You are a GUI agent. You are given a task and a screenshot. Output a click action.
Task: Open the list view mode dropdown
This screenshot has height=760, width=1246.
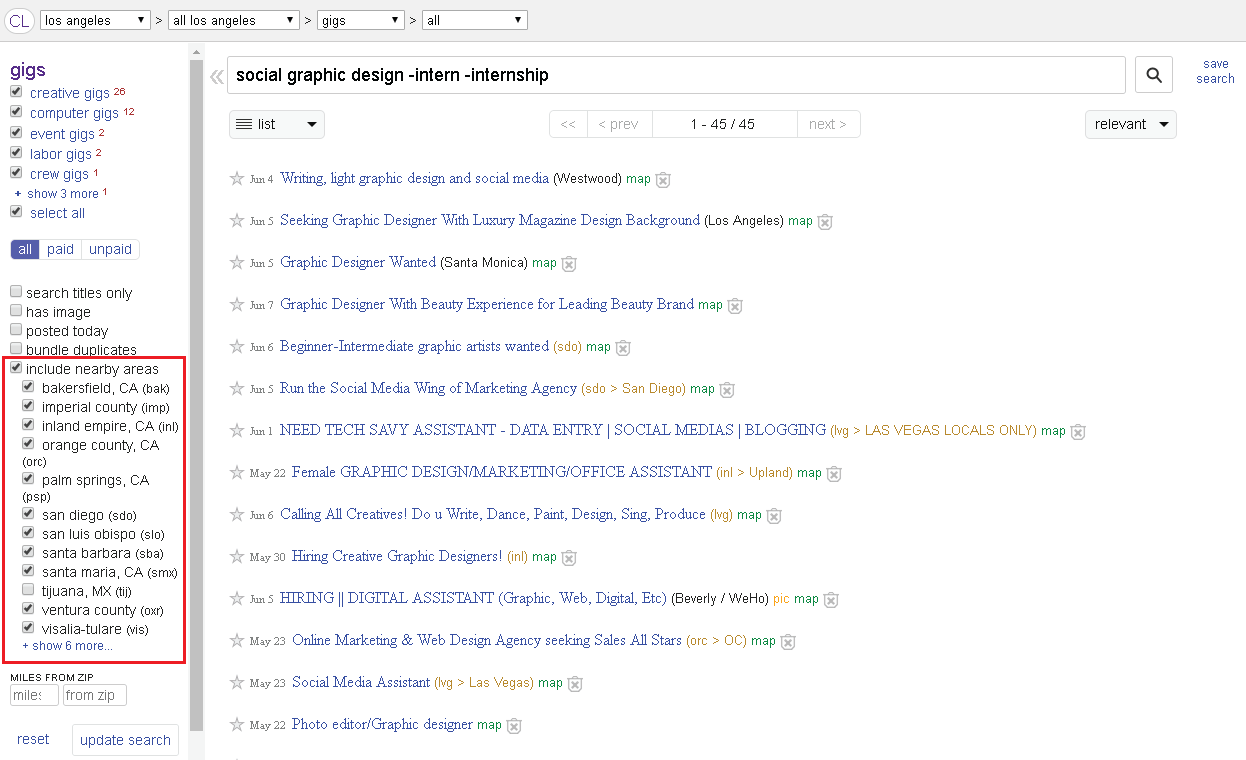tap(276, 124)
